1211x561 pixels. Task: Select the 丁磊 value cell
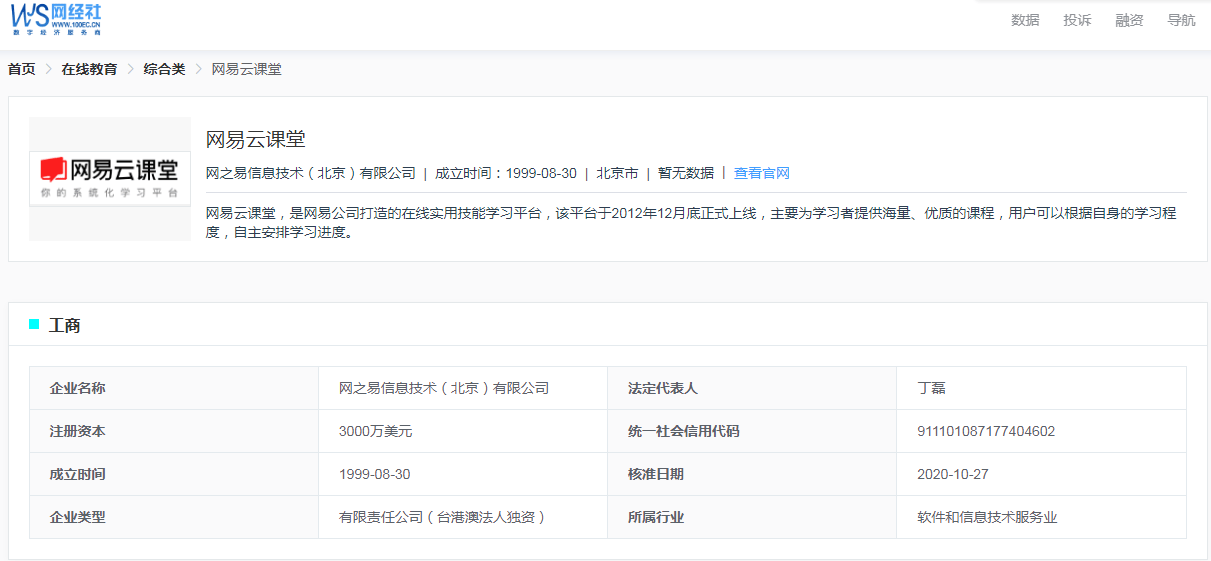pyautogui.click(x=1041, y=388)
